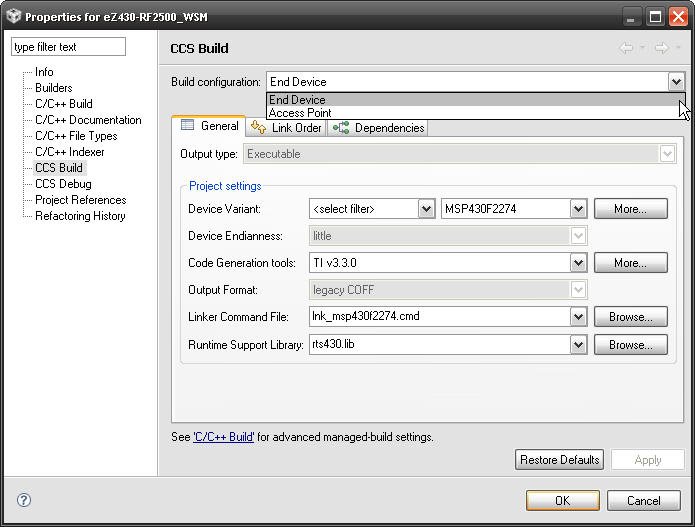Confirm with the OK button
The width and height of the screenshot is (695, 527).
click(x=562, y=501)
